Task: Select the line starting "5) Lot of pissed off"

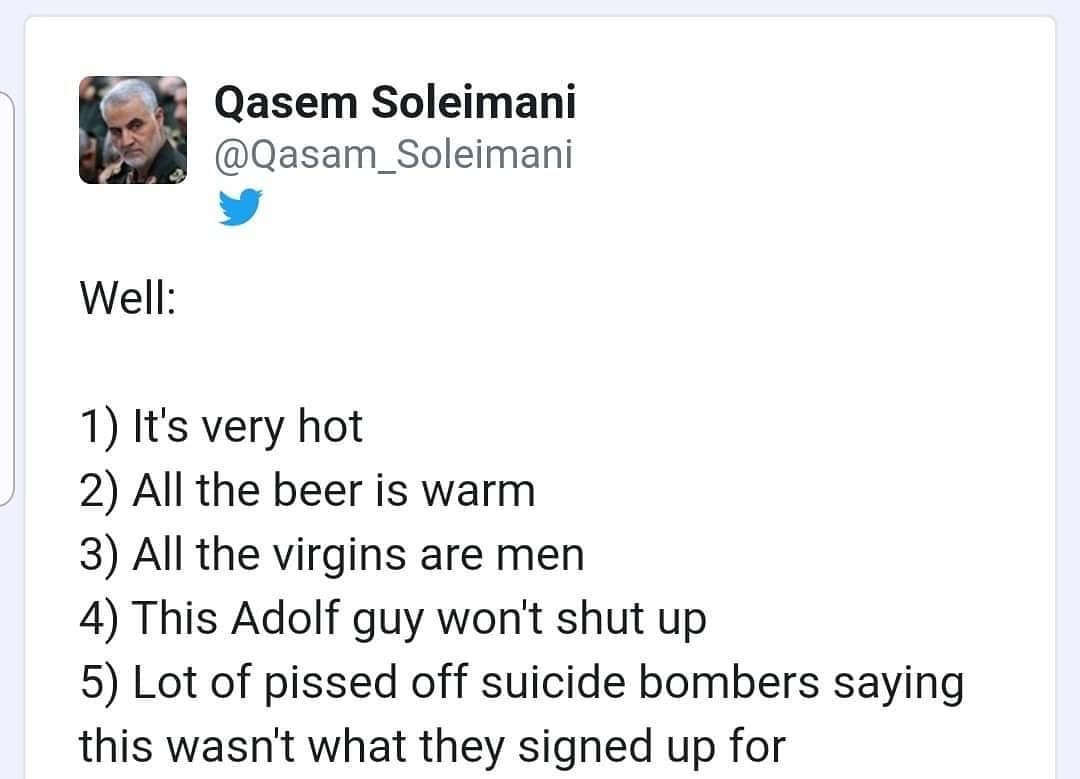Action: (x=522, y=683)
